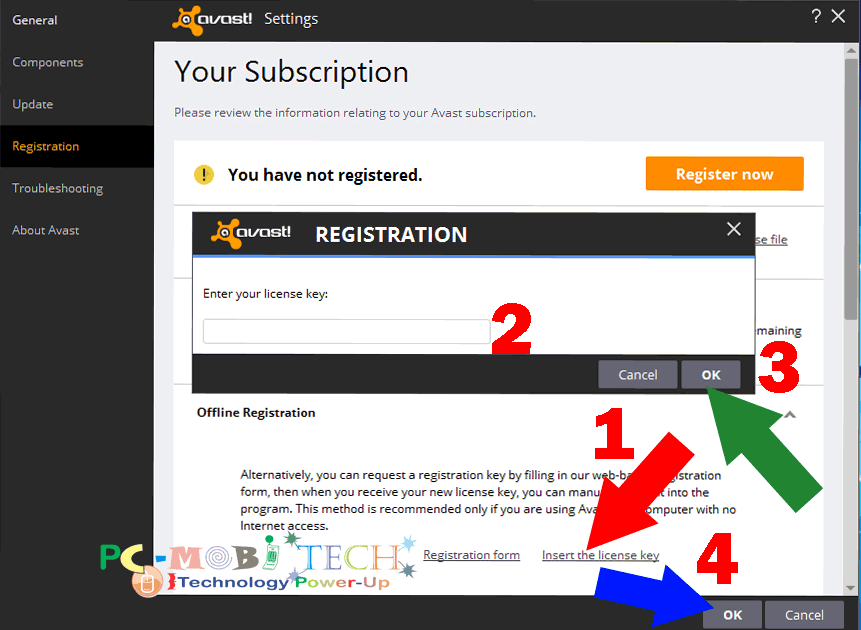Collapse the Offline Registration section chevron

click(790, 415)
